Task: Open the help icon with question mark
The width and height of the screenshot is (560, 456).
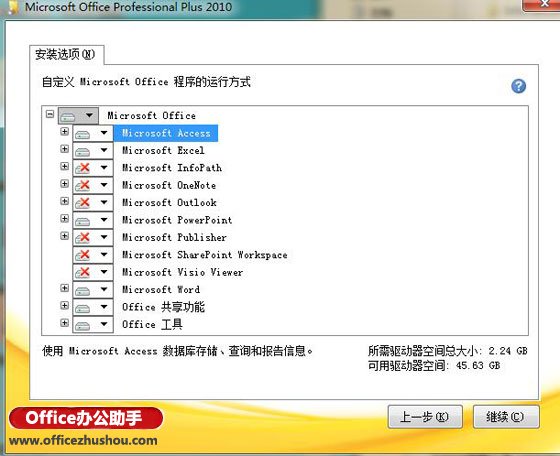Action: coord(518,86)
